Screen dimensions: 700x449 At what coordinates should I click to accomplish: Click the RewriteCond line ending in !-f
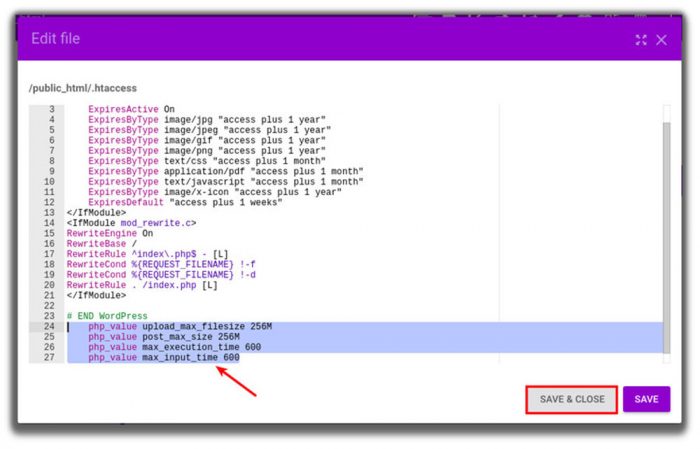(161, 264)
